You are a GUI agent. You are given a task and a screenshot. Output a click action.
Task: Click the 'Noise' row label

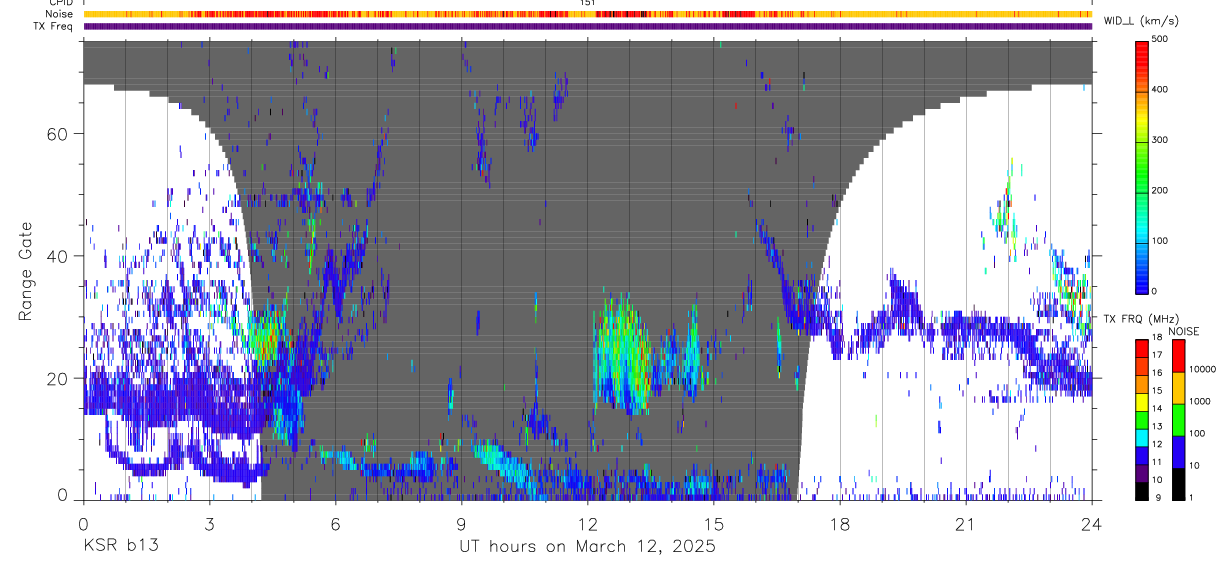click(59, 14)
